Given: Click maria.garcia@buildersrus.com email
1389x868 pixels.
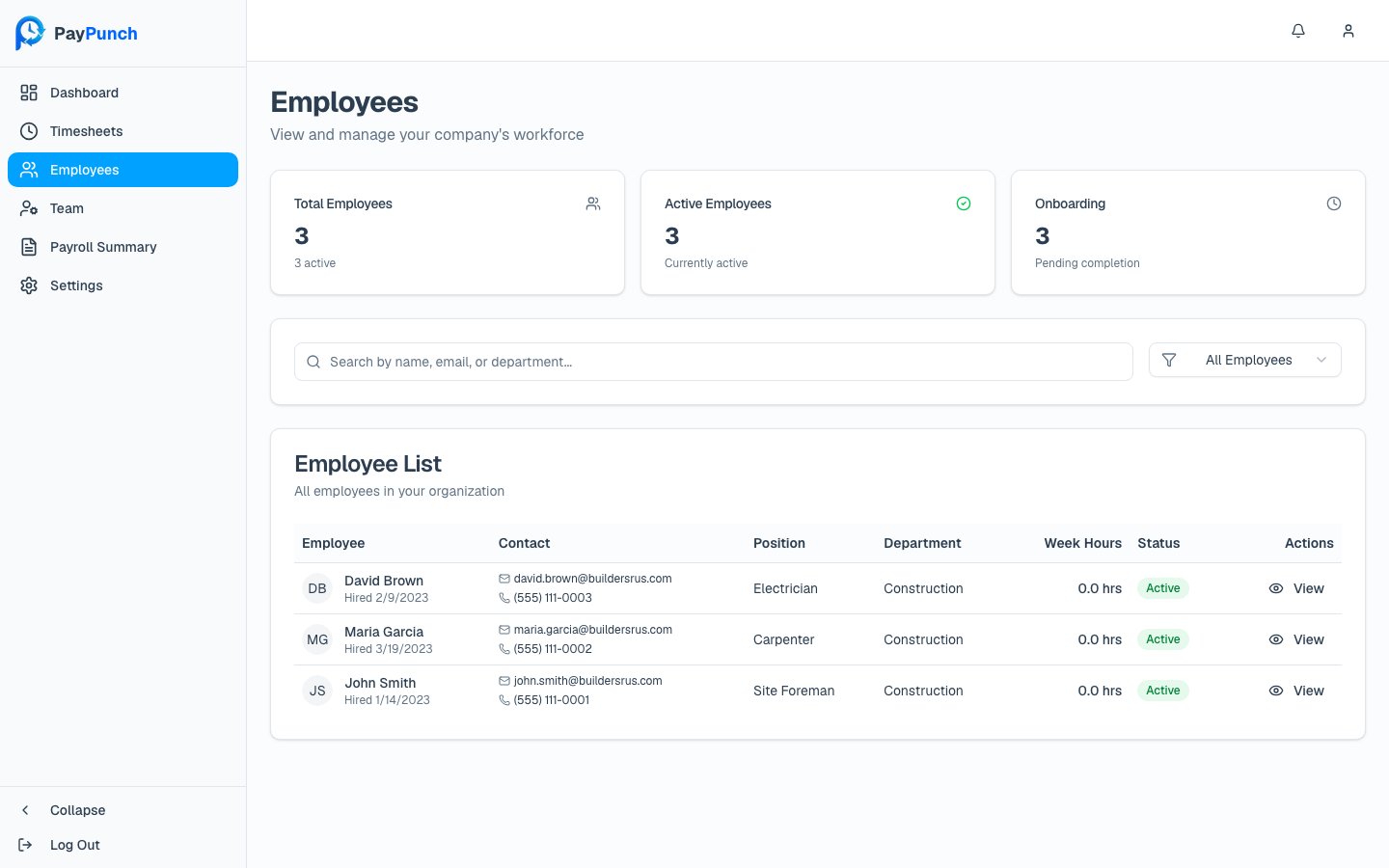Looking at the screenshot, I should point(592,630).
